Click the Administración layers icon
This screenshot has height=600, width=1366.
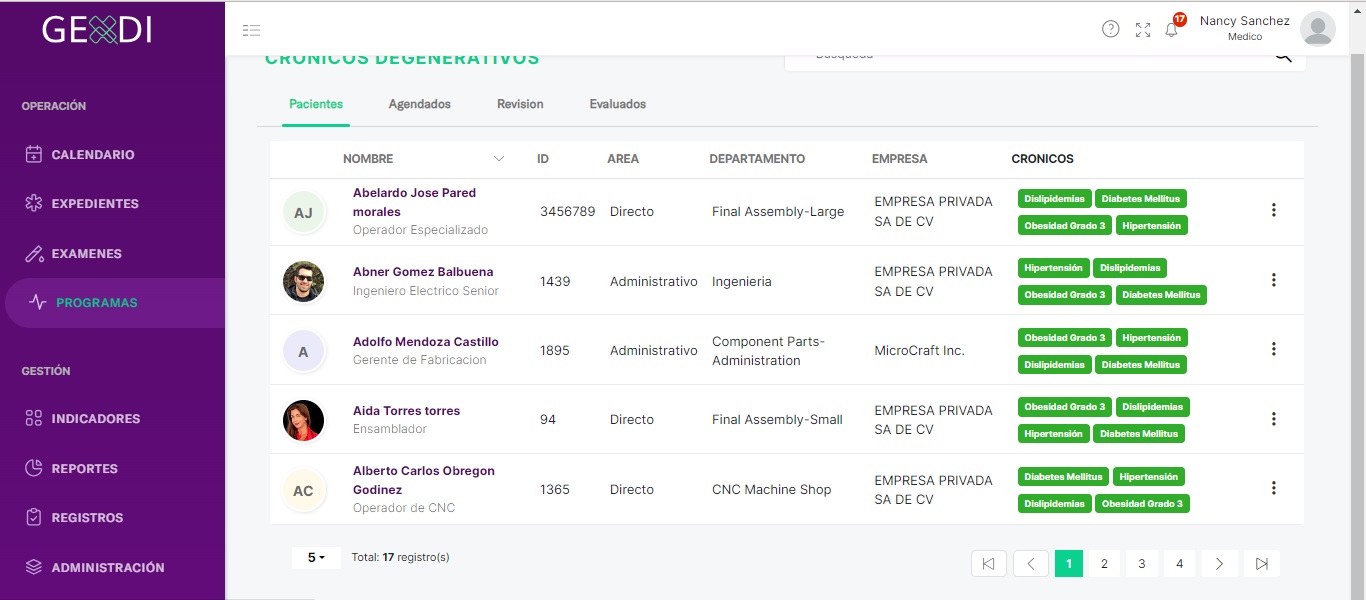tap(34, 567)
